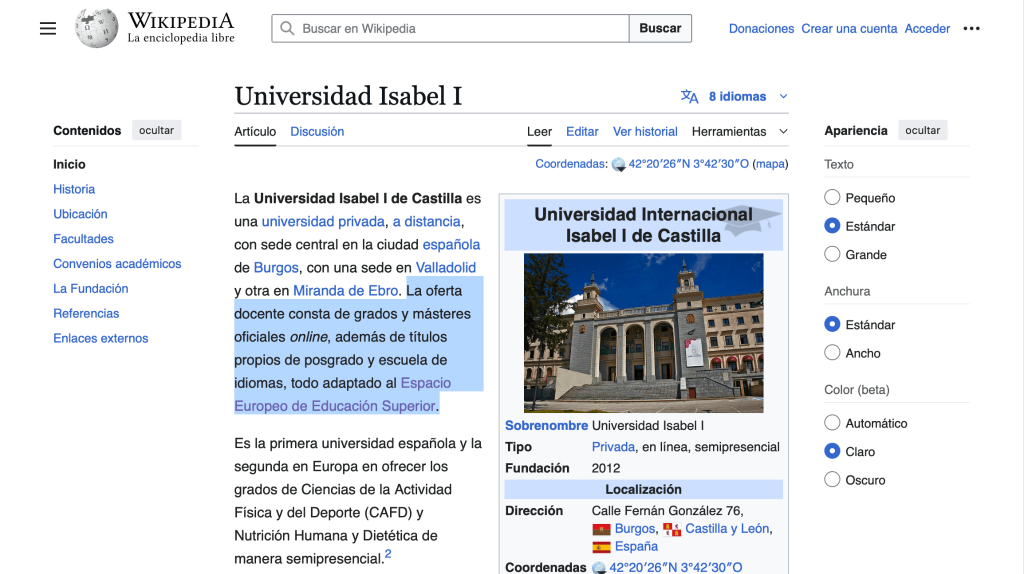Switch to the Artículo tab
This screenshot has height=574, width=1024.
[x=255, y=131]
